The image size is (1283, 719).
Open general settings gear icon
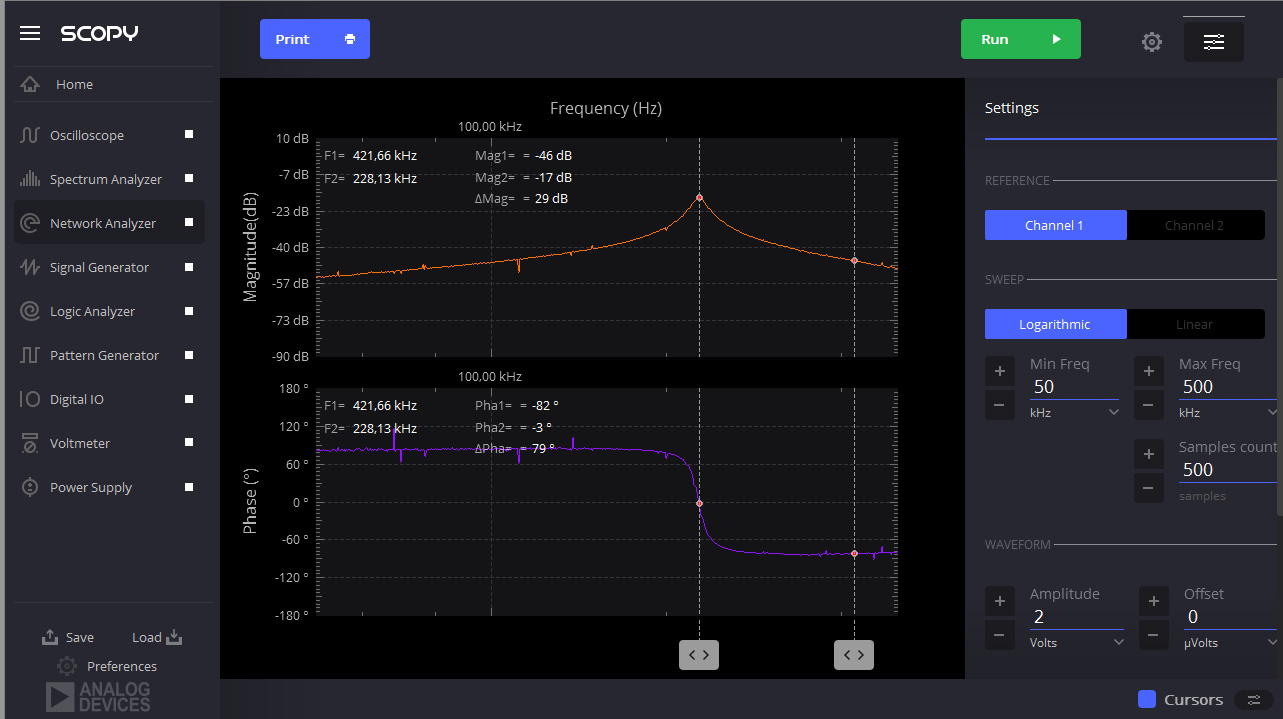coord(1152,41)
